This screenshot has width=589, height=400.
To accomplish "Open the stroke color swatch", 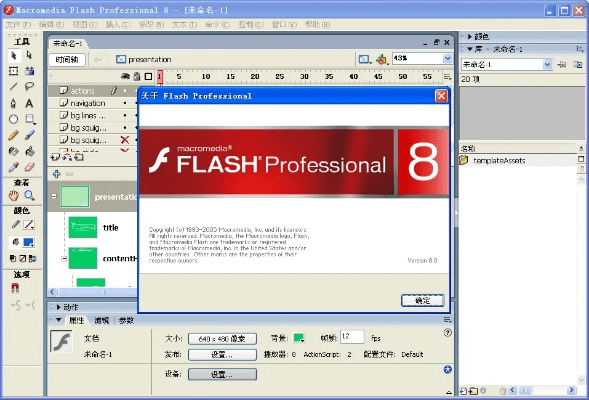I will (29, 225).
